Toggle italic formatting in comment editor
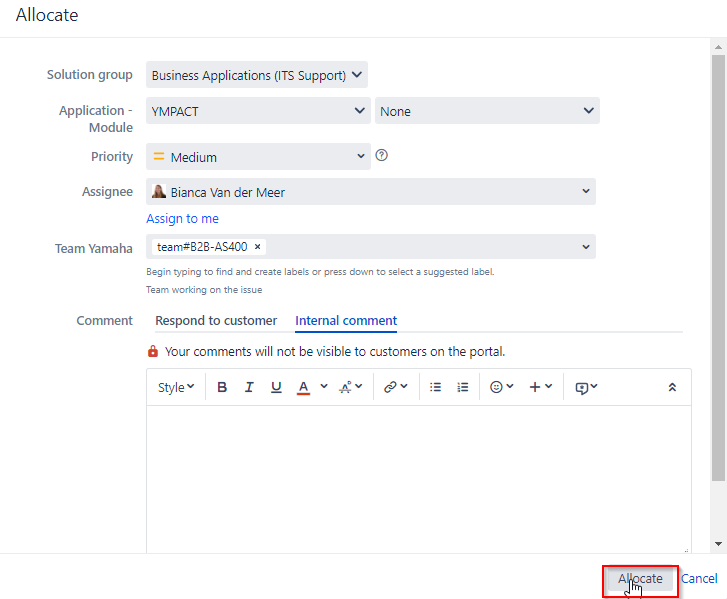Image resolution: width=727 pixels, height=599 pixels. pos(249,387)
